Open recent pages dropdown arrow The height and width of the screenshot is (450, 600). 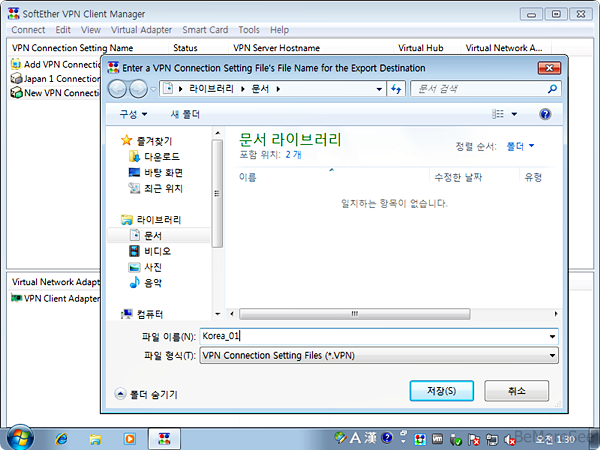pyautogui.click(x=153, y=89)
